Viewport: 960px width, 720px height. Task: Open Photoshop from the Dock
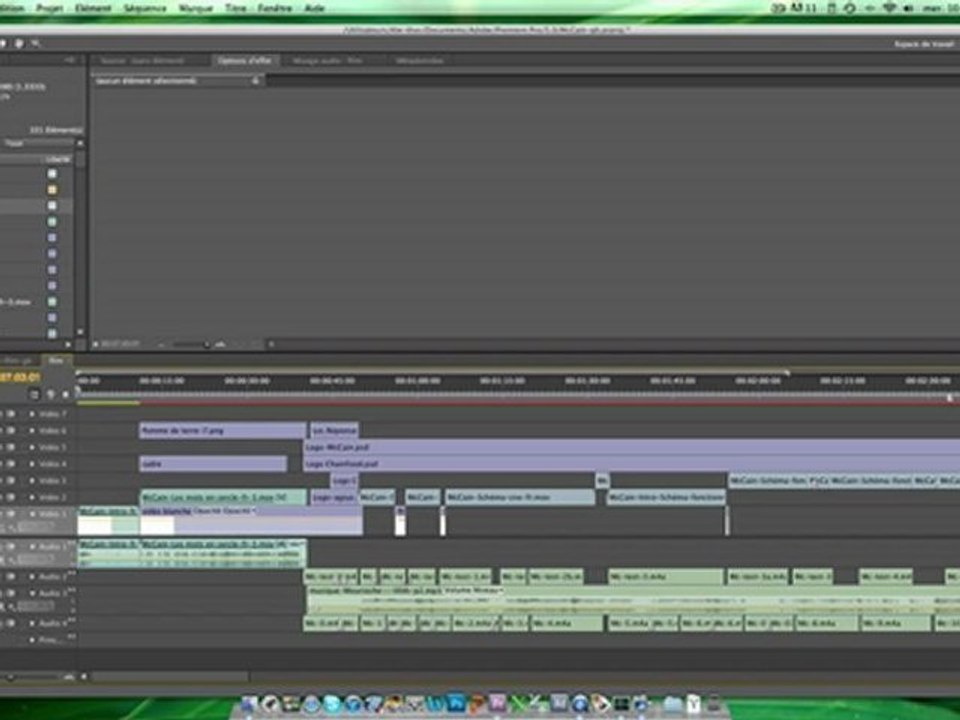(456, 703)
